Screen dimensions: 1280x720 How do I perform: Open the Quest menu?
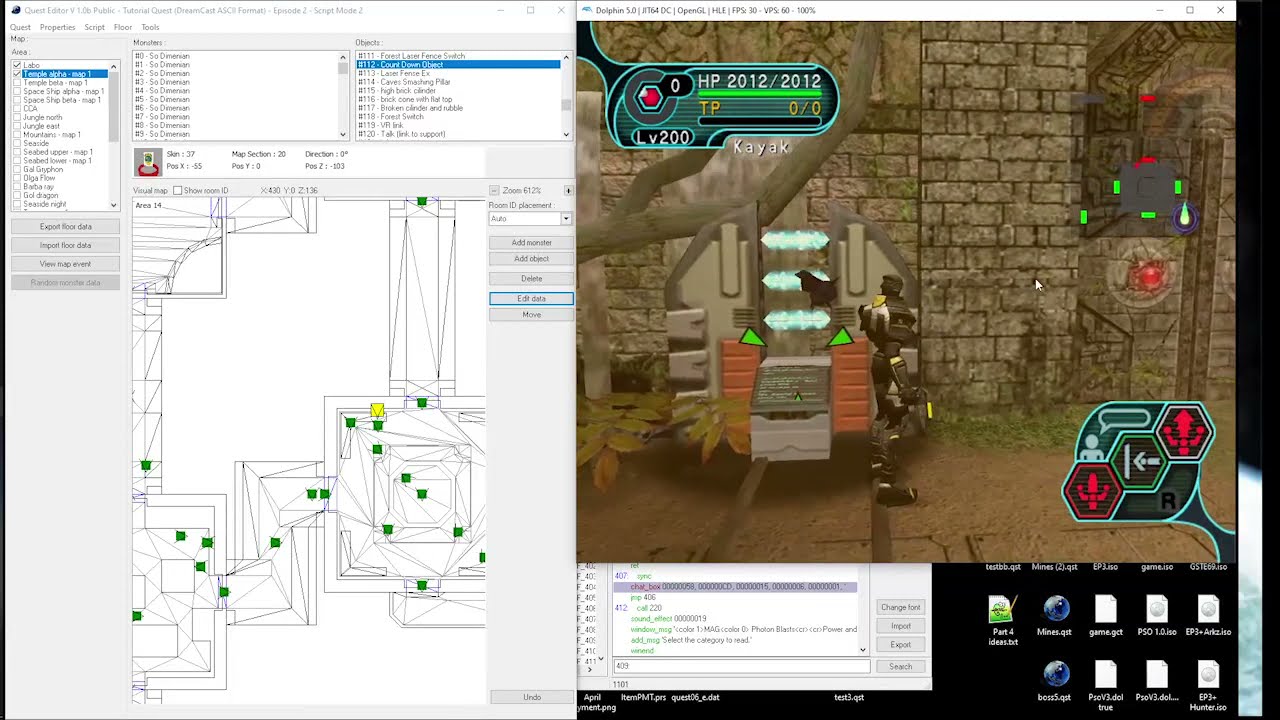point(20,27)
